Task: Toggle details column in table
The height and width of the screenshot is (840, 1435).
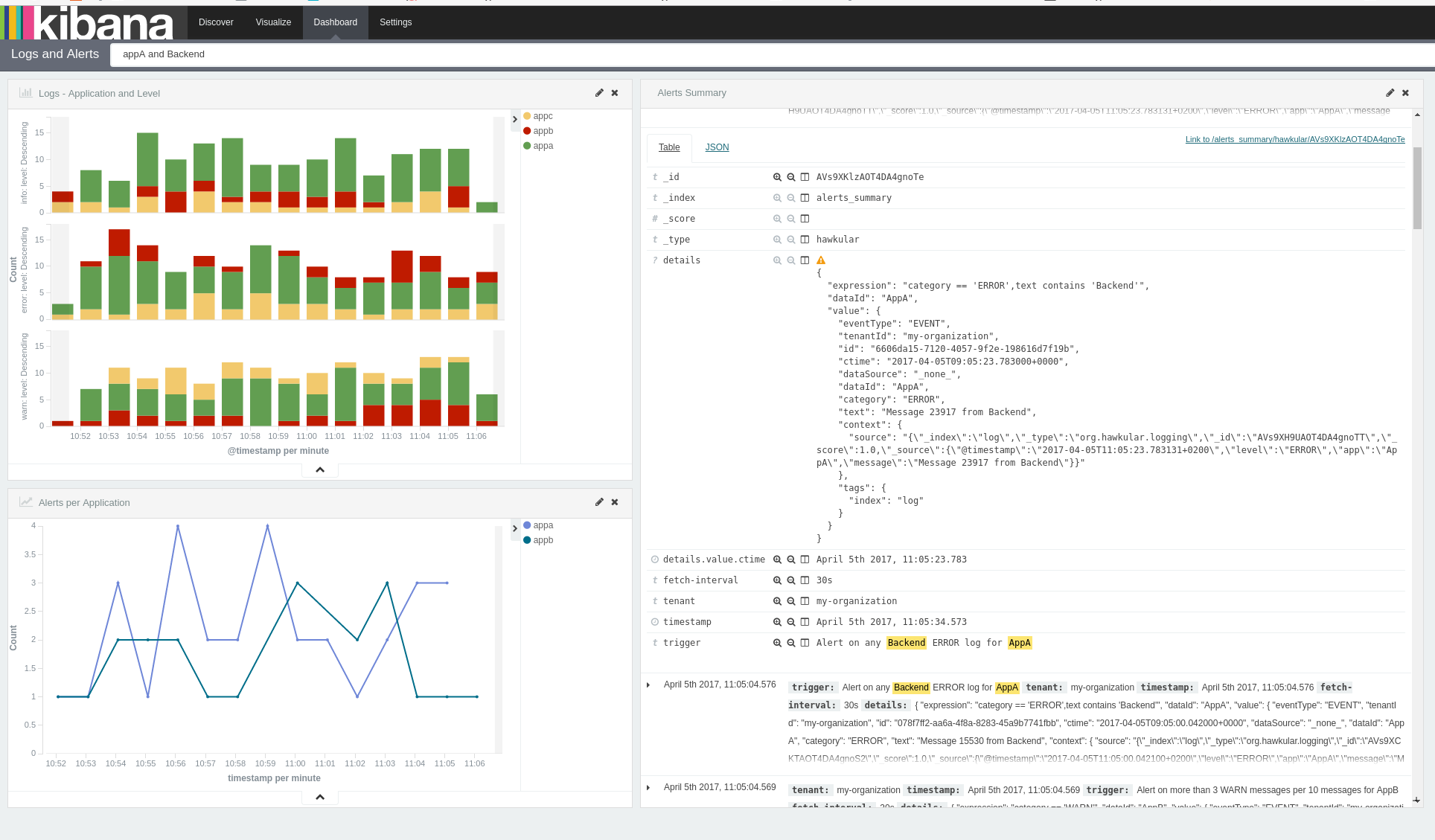Action: pos(805,260)
